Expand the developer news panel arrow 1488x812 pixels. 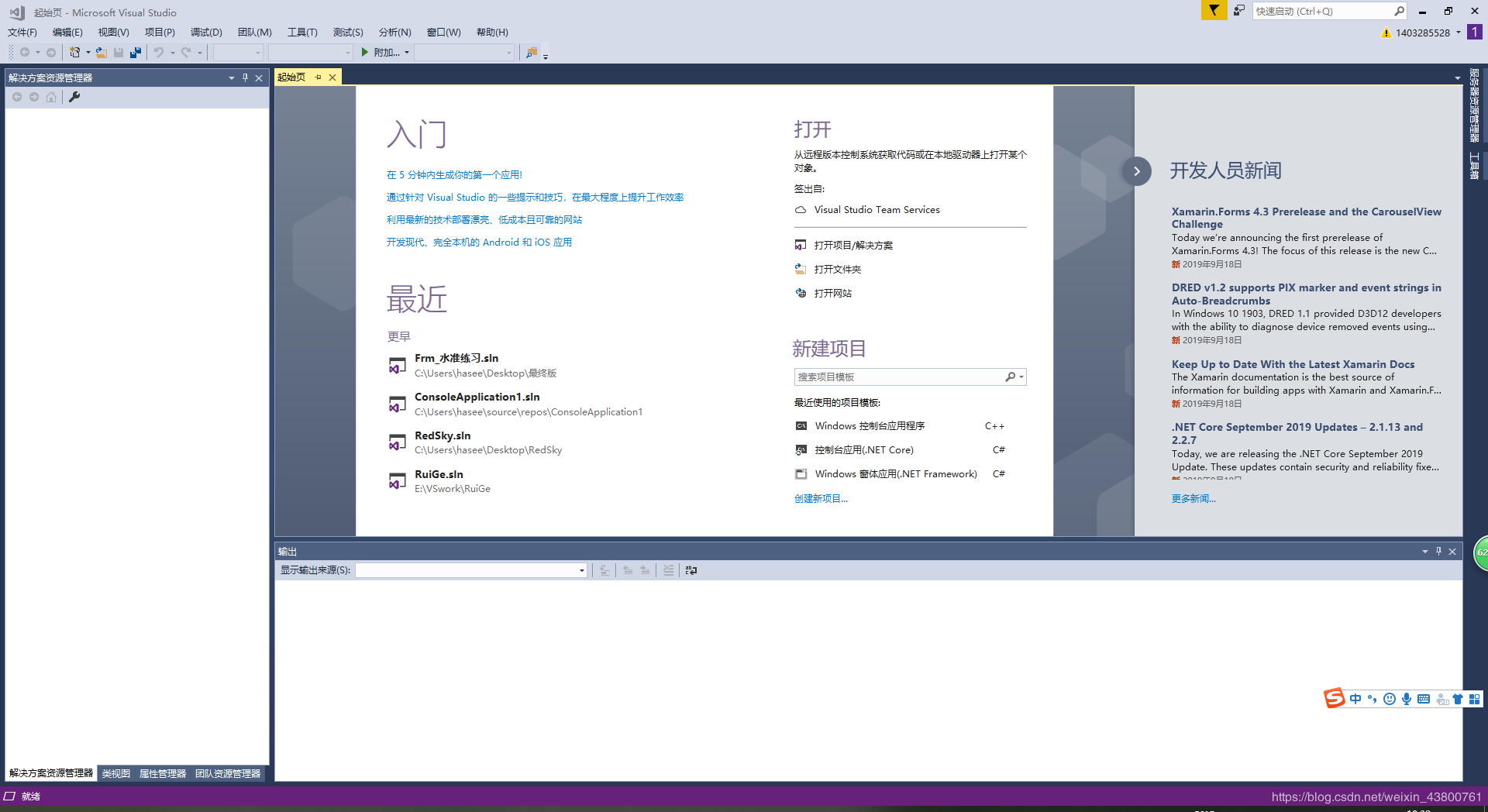tap(1137, 171)
